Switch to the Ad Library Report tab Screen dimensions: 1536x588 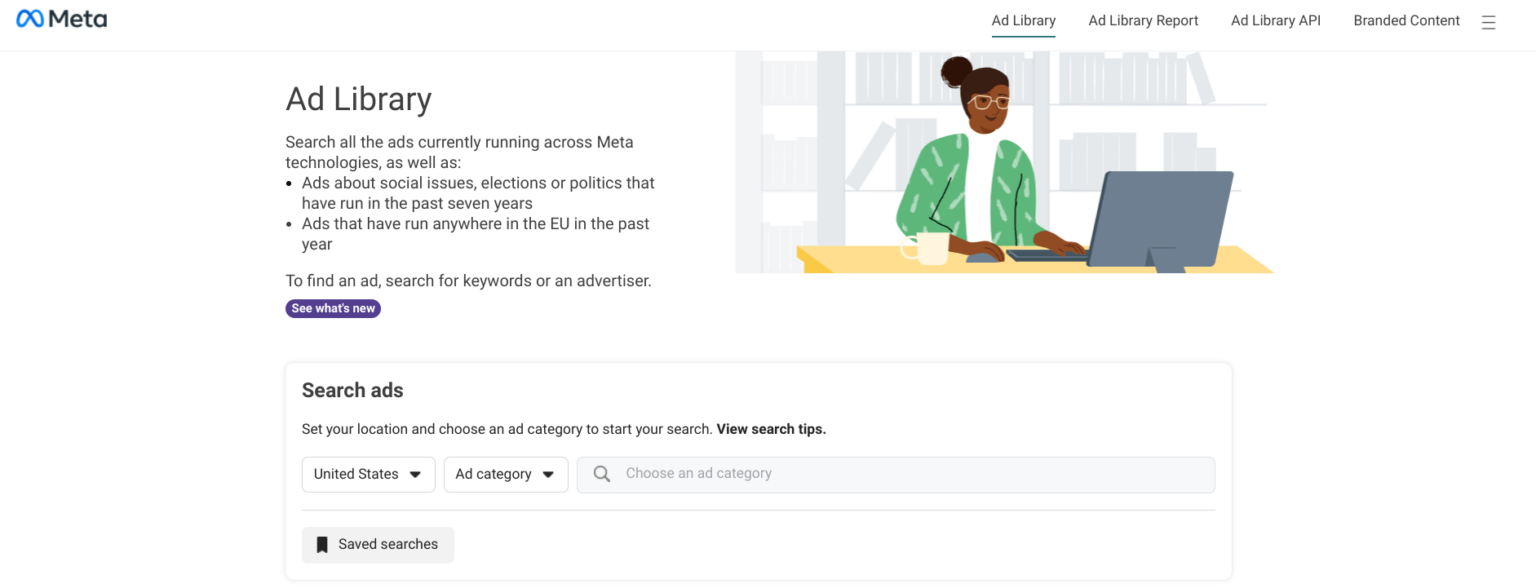1143,20
